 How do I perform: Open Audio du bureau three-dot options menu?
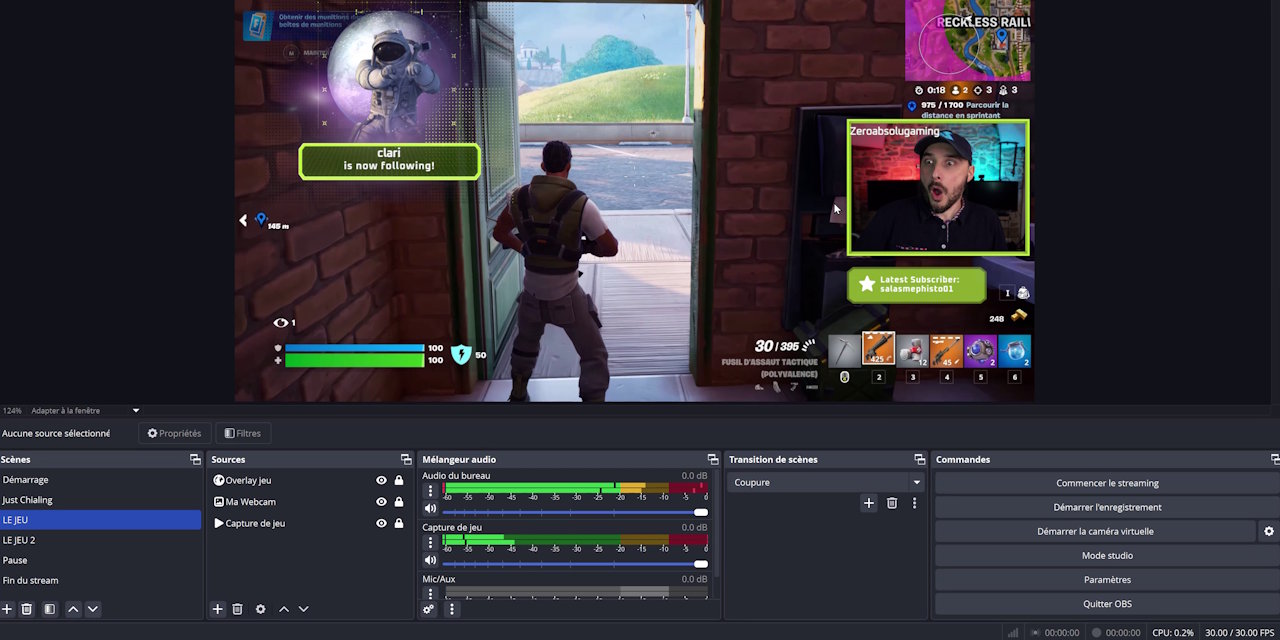430,491
